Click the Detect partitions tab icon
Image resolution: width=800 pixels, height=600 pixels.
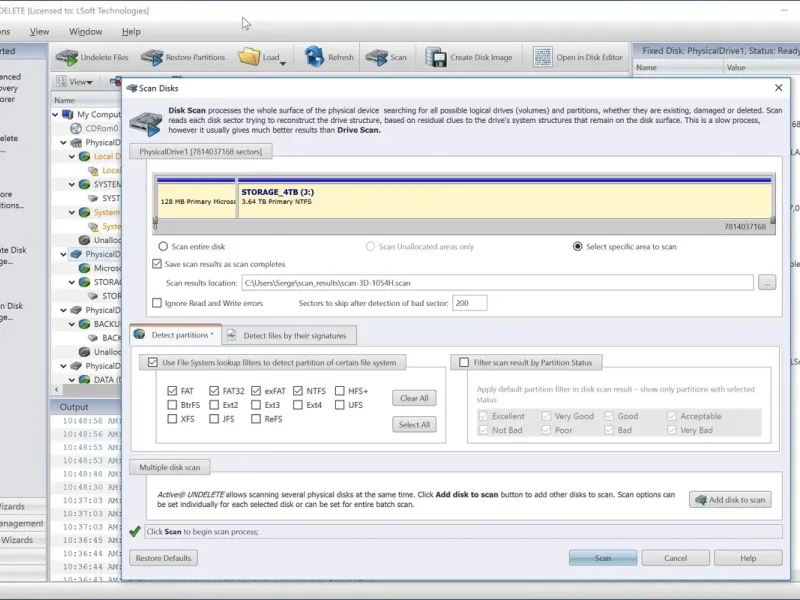coord(139,334)
